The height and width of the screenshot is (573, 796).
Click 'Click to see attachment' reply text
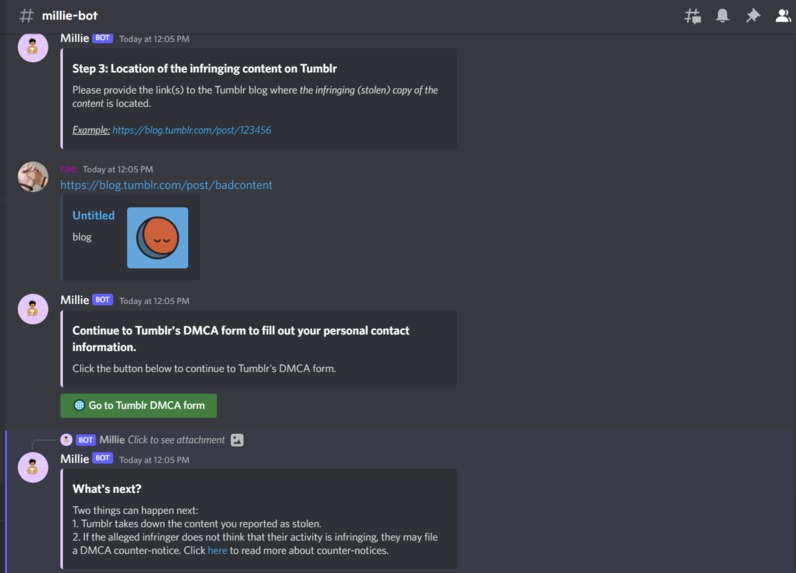pos(176,440)
